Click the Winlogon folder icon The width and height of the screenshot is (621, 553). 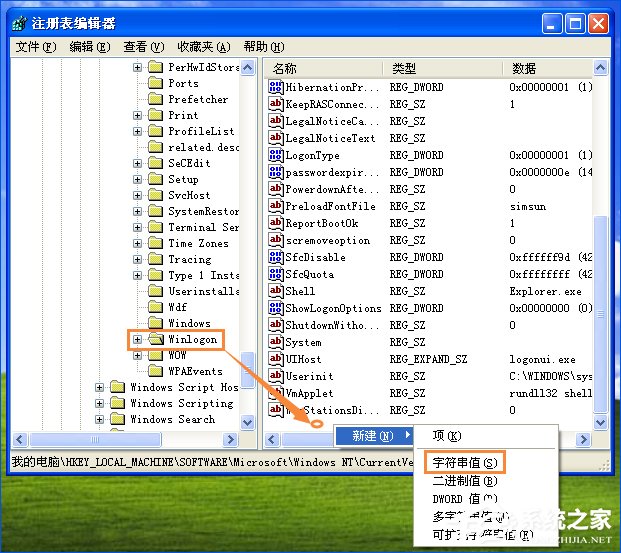156,339
